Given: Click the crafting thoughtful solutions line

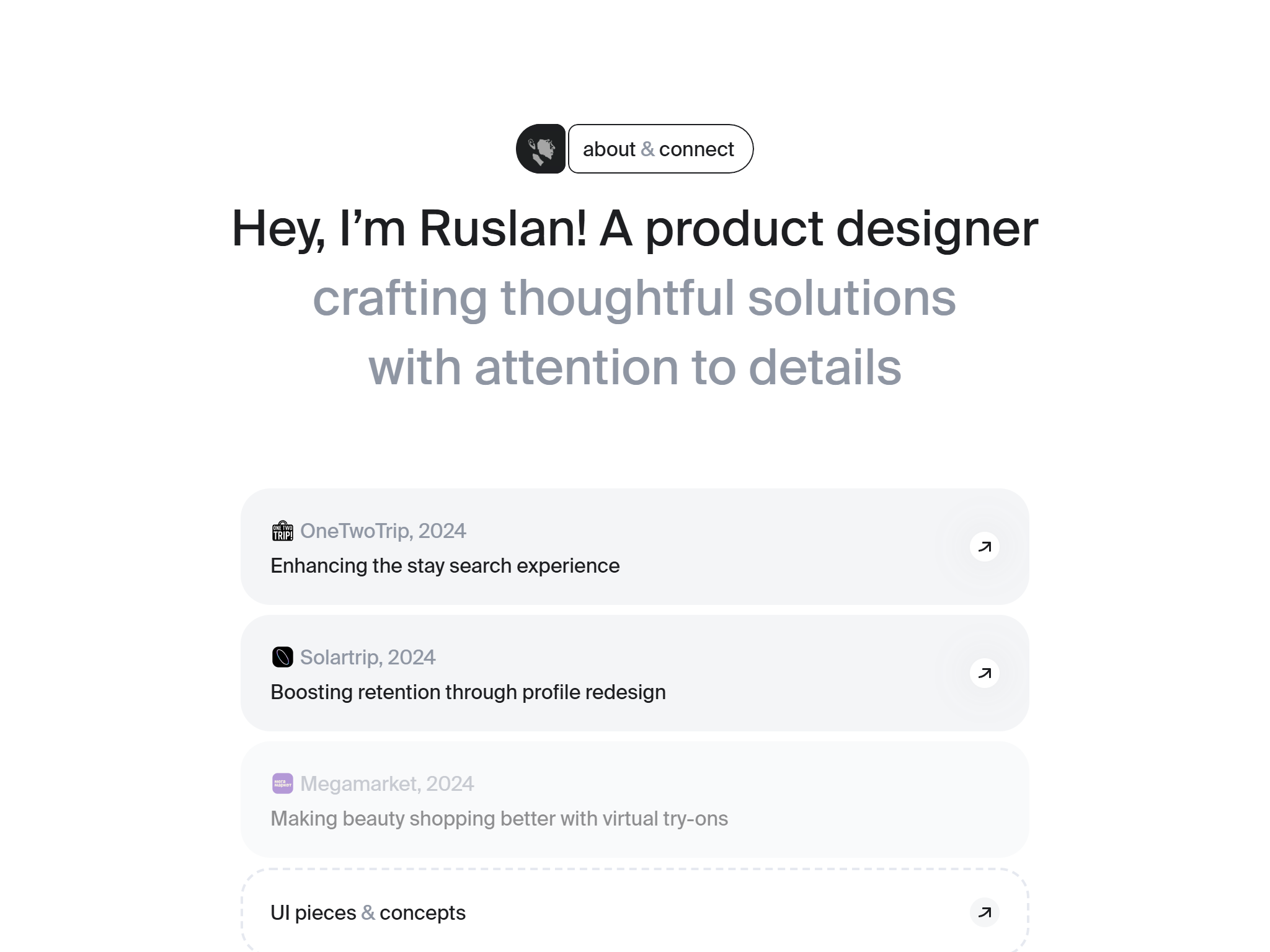Looking at the screenshot, I should tap(634, 298).
